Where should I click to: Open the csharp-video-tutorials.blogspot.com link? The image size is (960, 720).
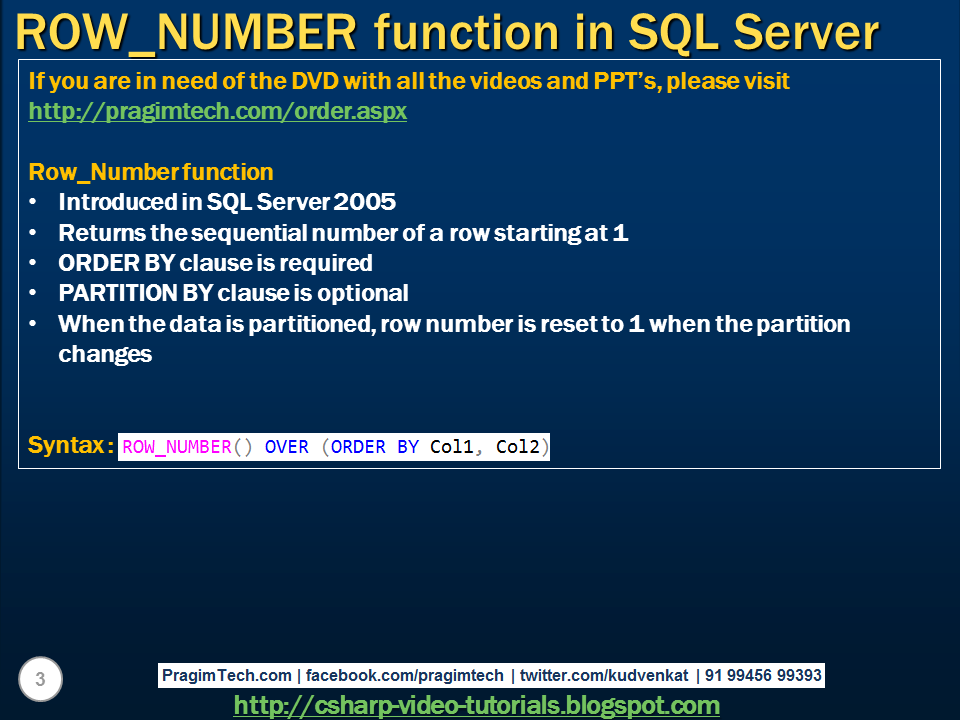pyautogui.click(x=478, y=705)
